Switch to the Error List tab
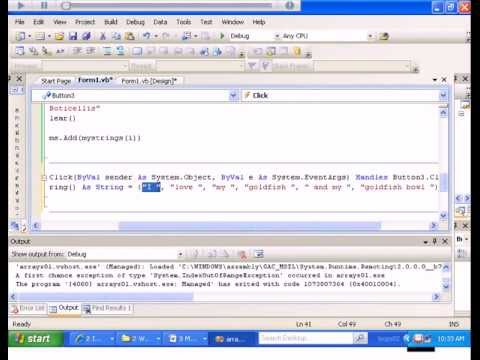 click(x=28, y=308)
